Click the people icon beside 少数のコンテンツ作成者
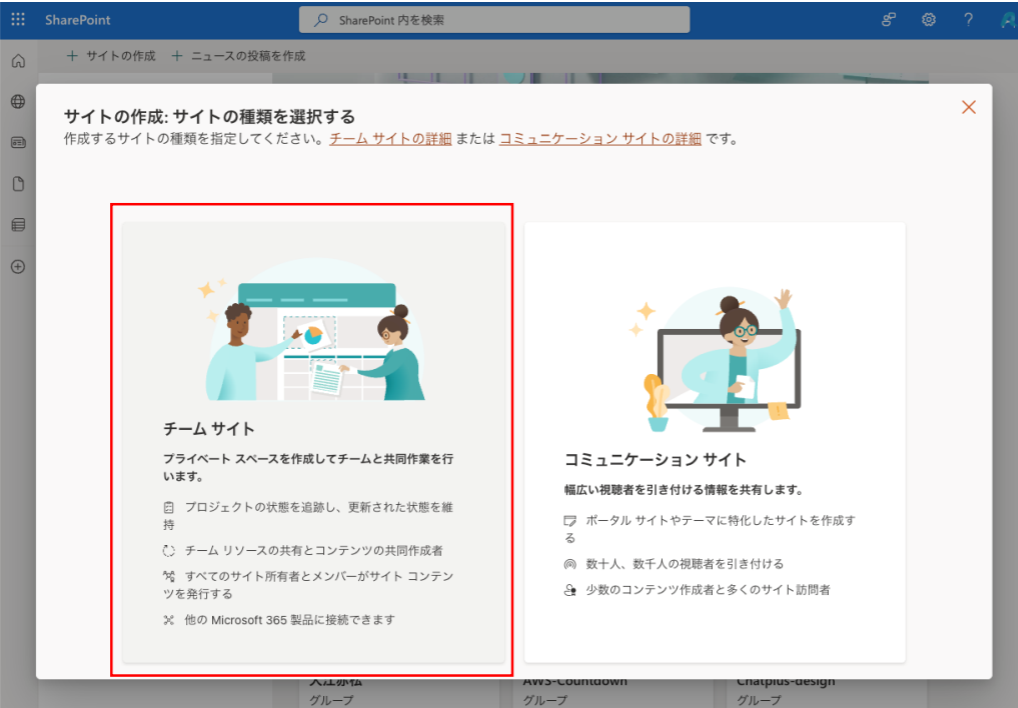This screenshot has height=708, width=1018. tap(569, 590)
